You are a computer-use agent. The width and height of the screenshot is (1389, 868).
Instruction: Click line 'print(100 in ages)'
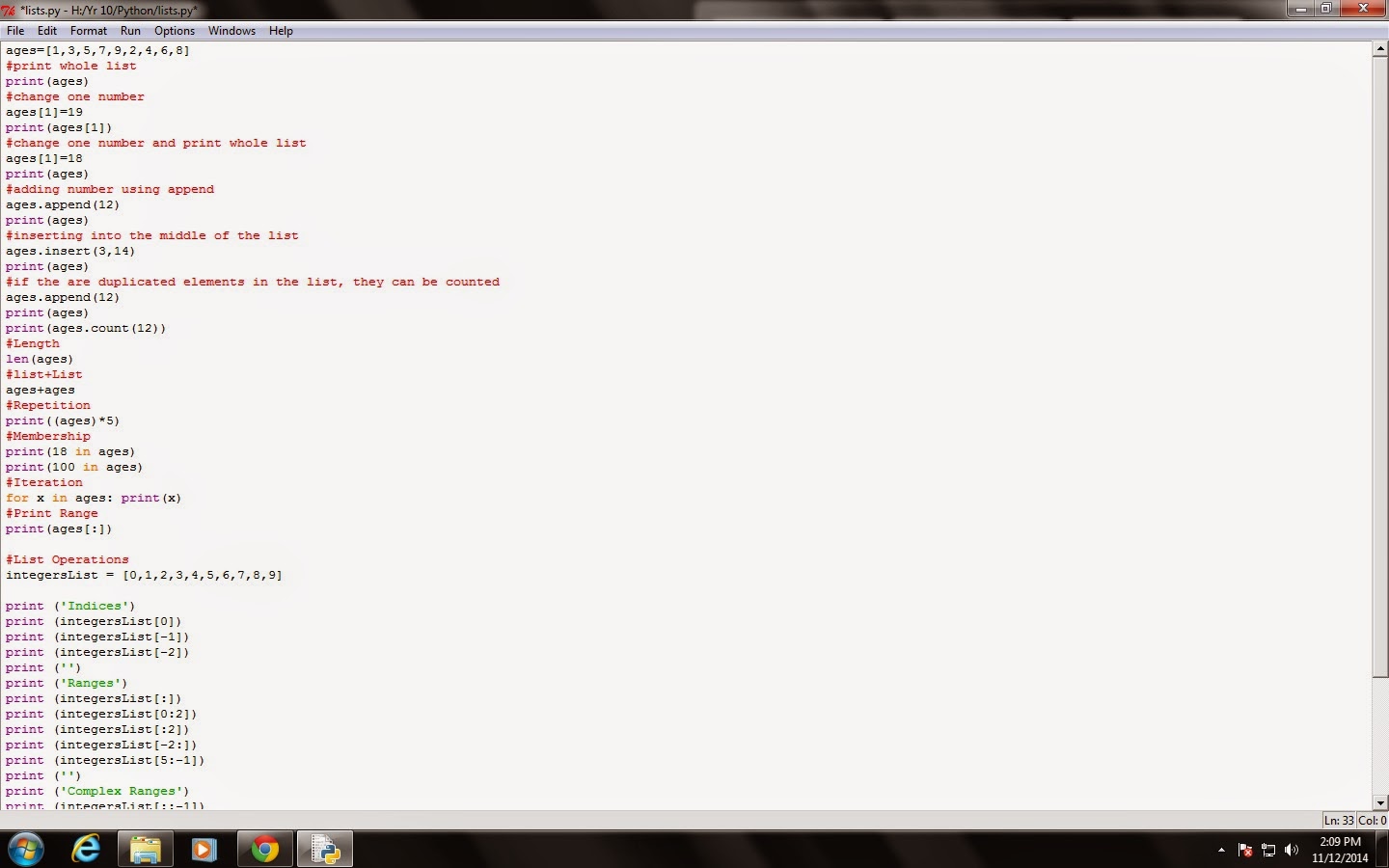74,467
